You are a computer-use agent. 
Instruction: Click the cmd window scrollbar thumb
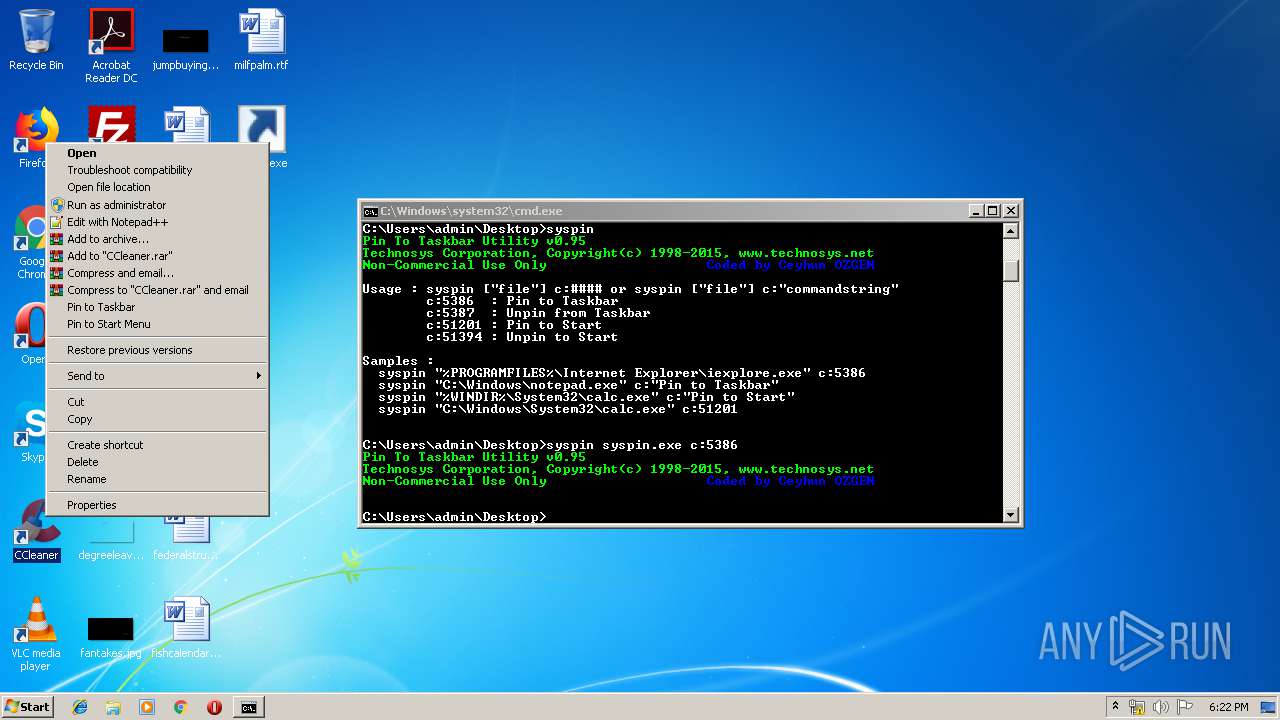1010,271
